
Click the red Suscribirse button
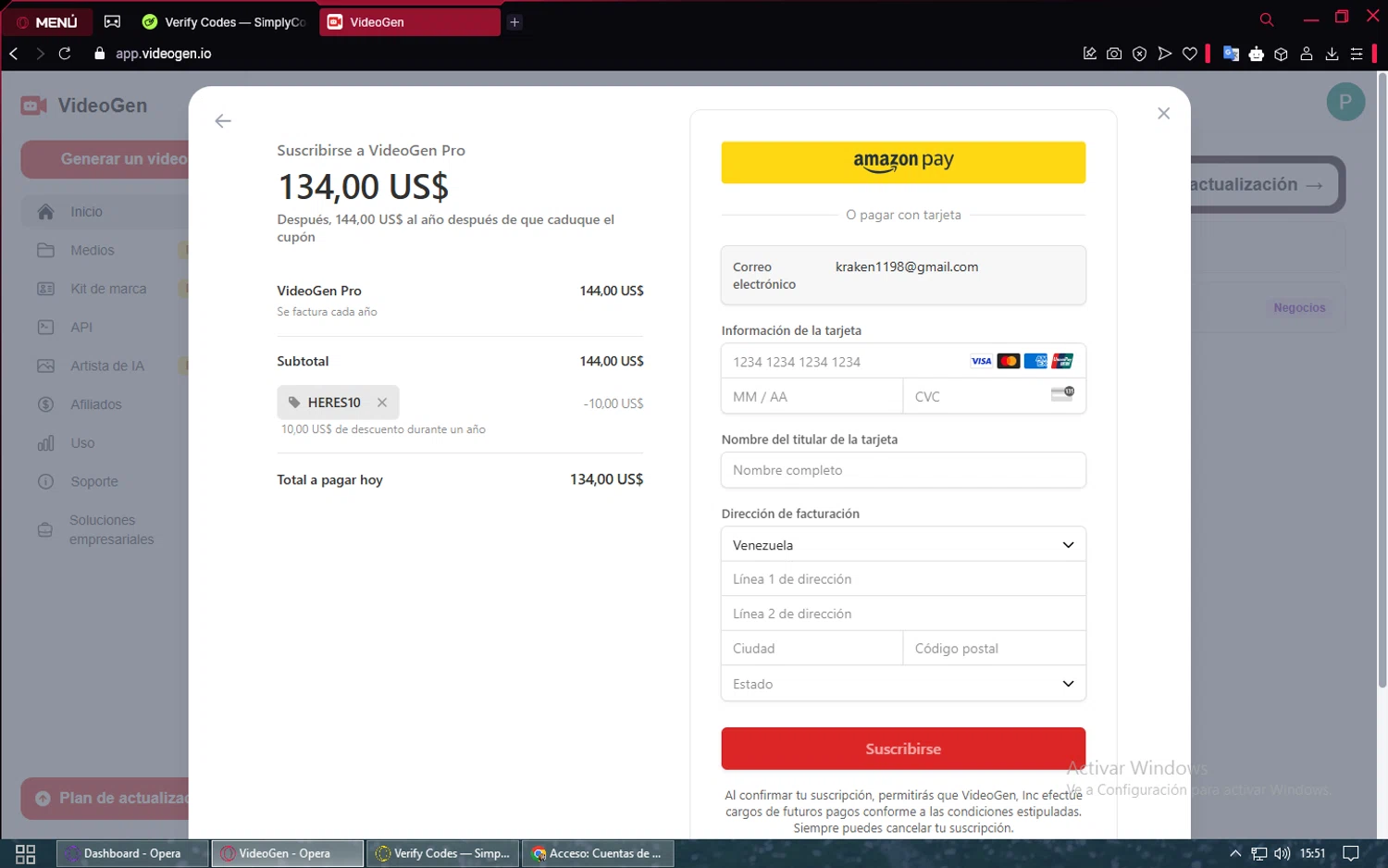point(903,749)
